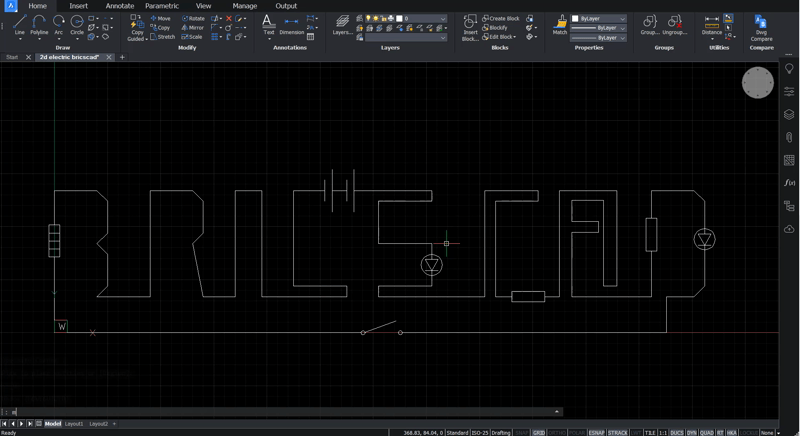
Task: Click the Copy Guided tool
Action: (x=137, y=28)
